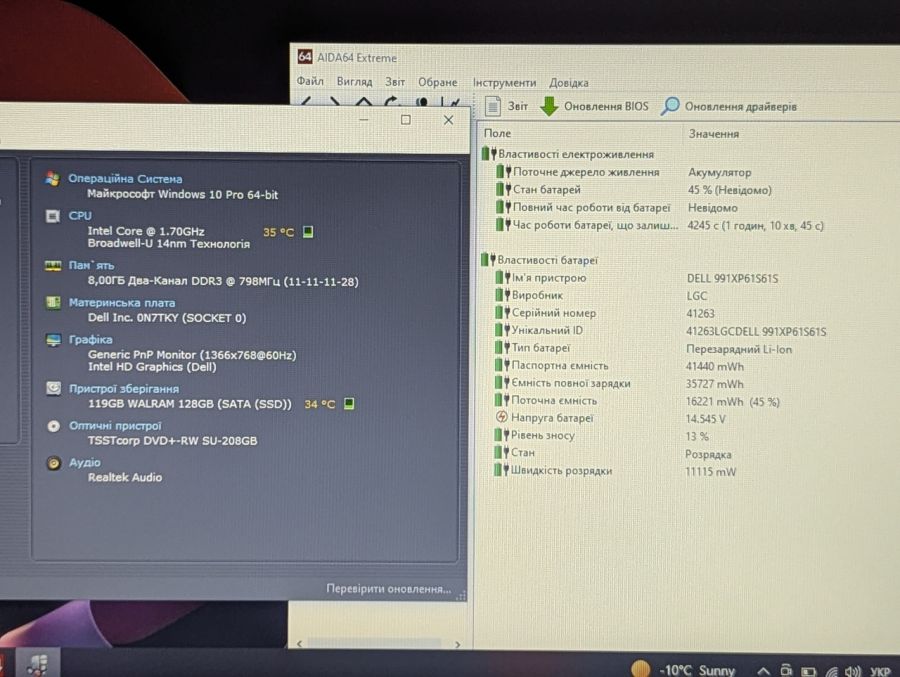
Task: Click the Оновлення BIOS toolbar button
Action: click(x=595, y=106)
